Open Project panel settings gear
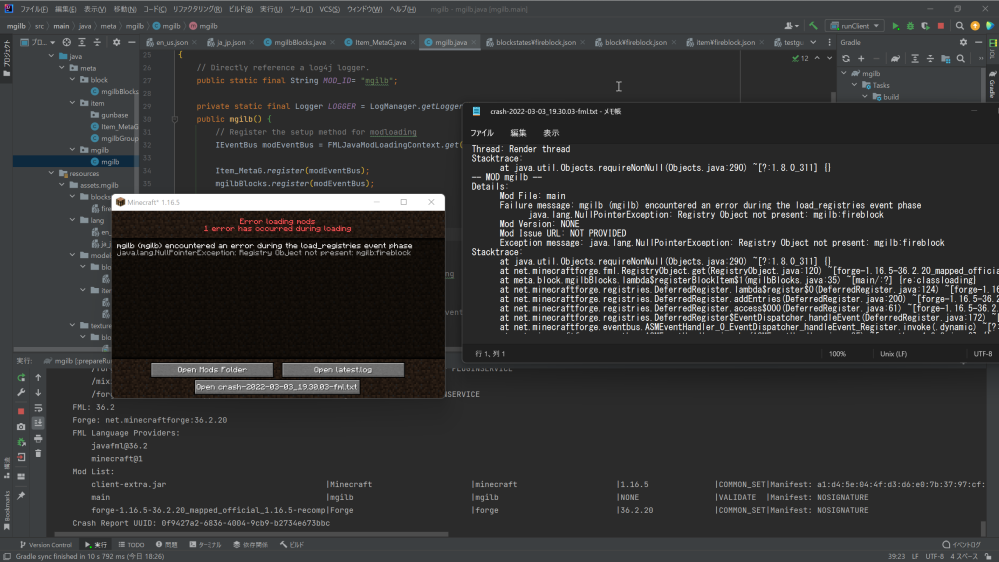Viewport: 999px width, 562px height. (x=116, y=42)
